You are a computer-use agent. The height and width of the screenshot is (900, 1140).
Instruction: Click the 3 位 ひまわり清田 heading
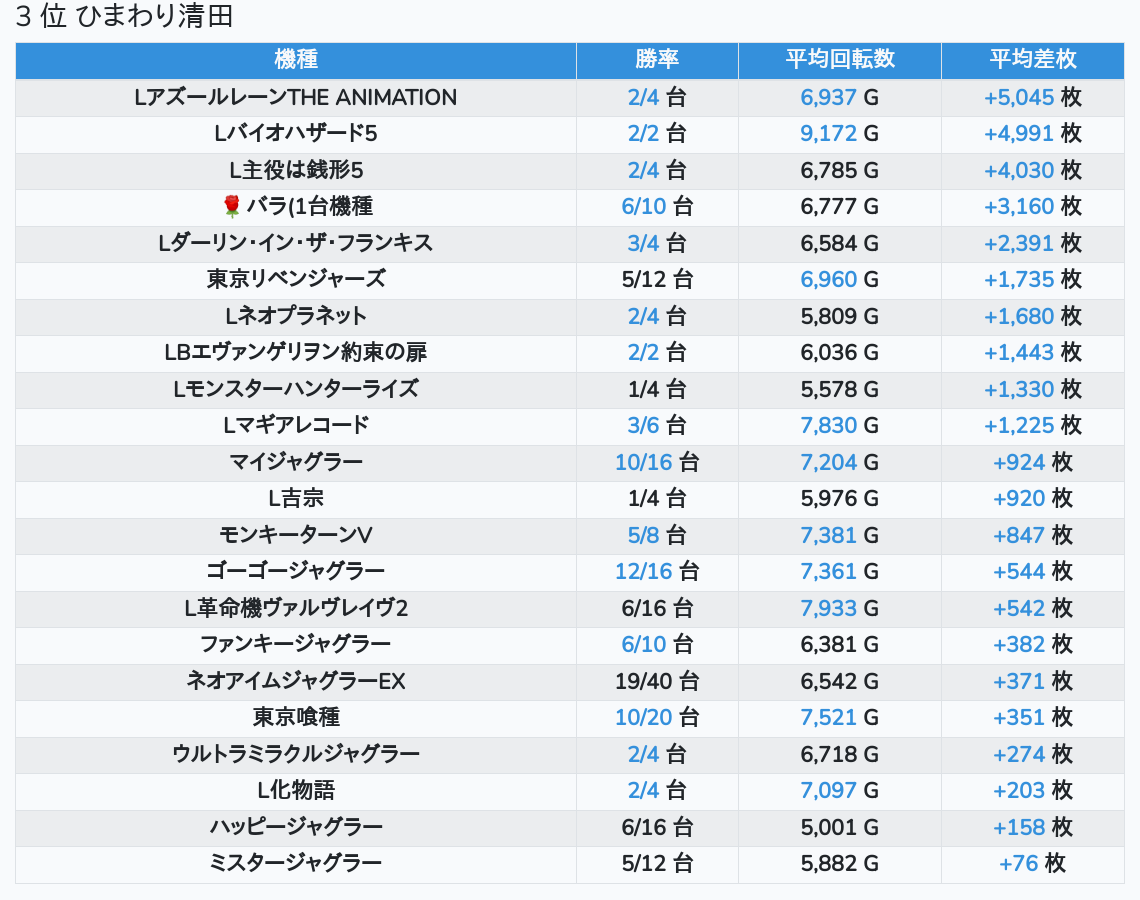pos(124,18)
